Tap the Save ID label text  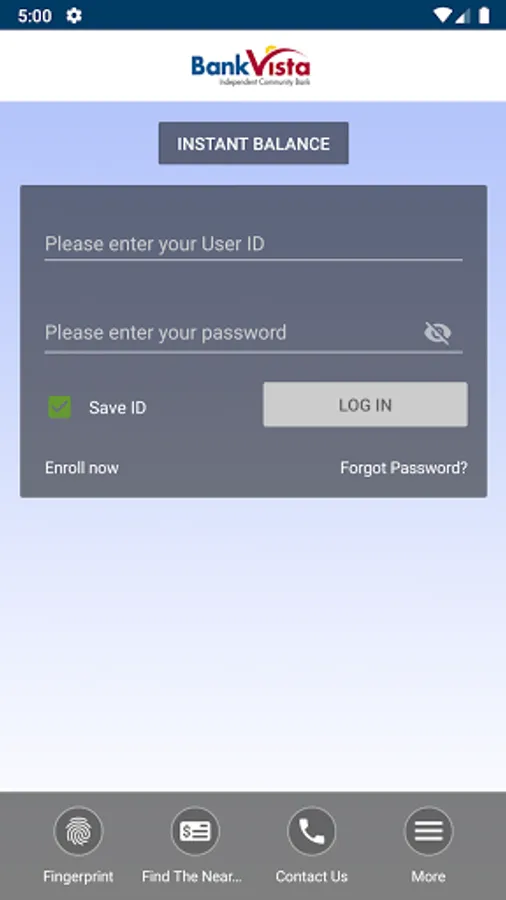click(x=118, y=408)
